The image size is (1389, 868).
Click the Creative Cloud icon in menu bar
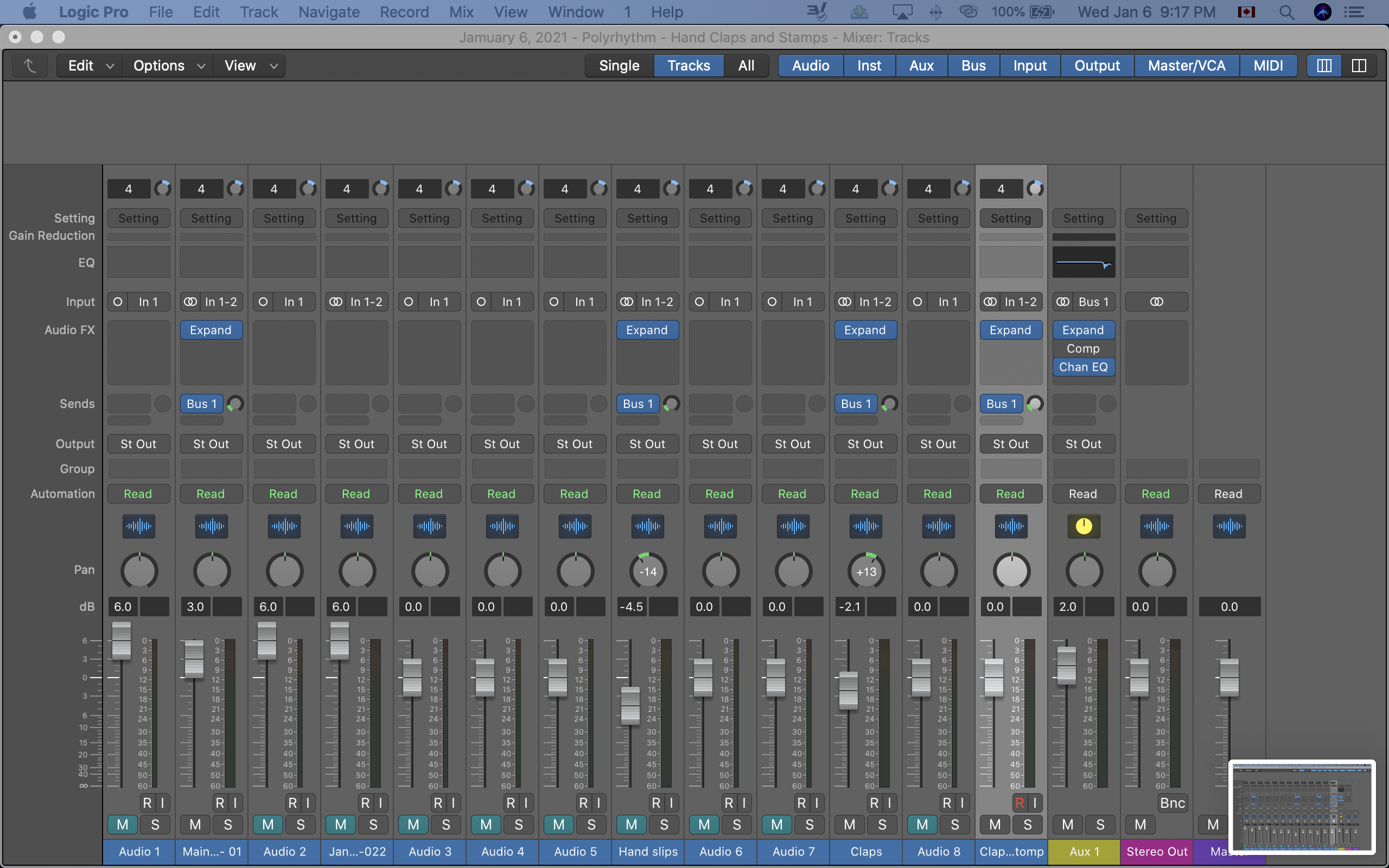click(969, 12)
